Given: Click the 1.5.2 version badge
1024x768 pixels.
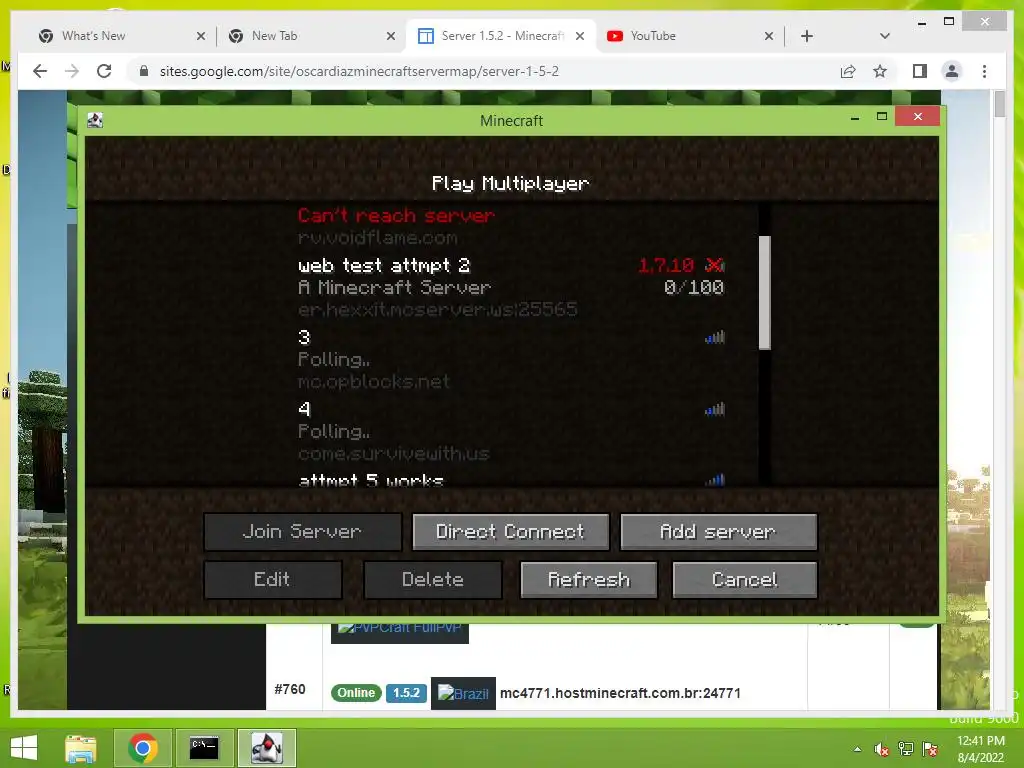Looking at the screenshot, I should [x=406, y=693].
